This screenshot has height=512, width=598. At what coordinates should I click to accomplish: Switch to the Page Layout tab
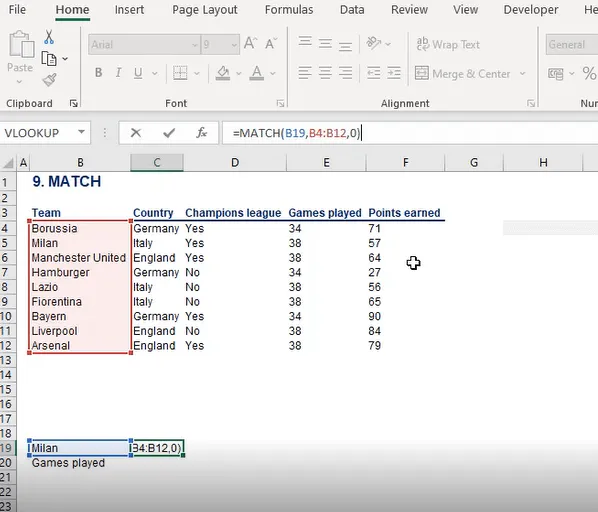[205, 10]
